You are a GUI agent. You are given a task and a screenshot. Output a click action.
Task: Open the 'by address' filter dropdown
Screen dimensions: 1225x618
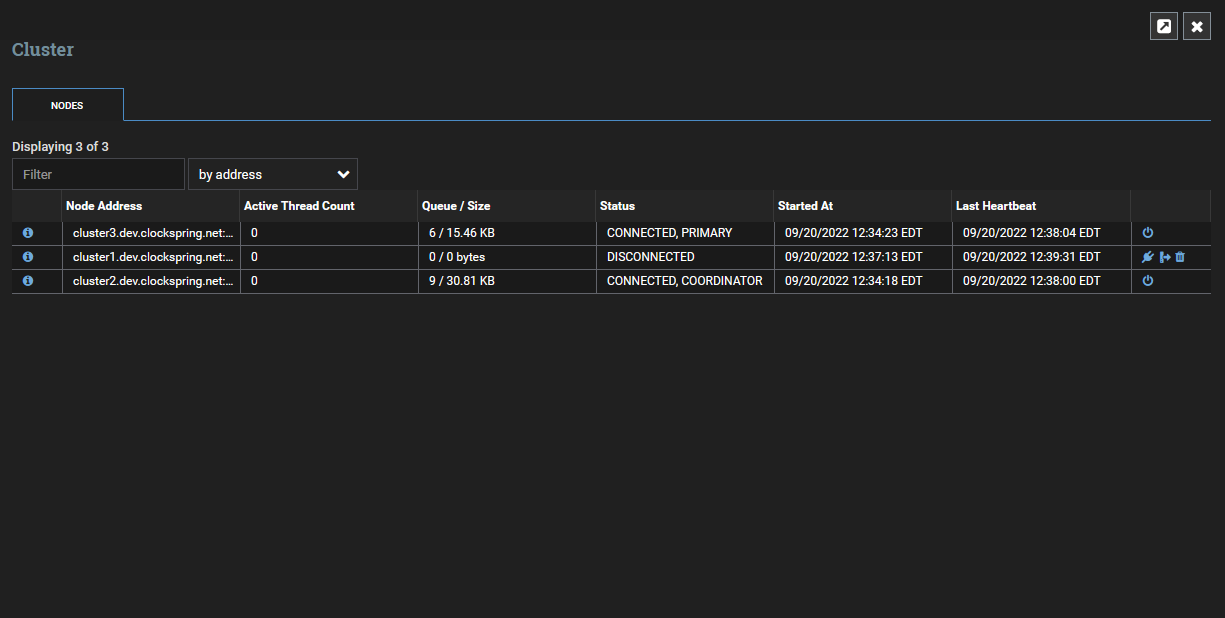click(x=272, y=173)
